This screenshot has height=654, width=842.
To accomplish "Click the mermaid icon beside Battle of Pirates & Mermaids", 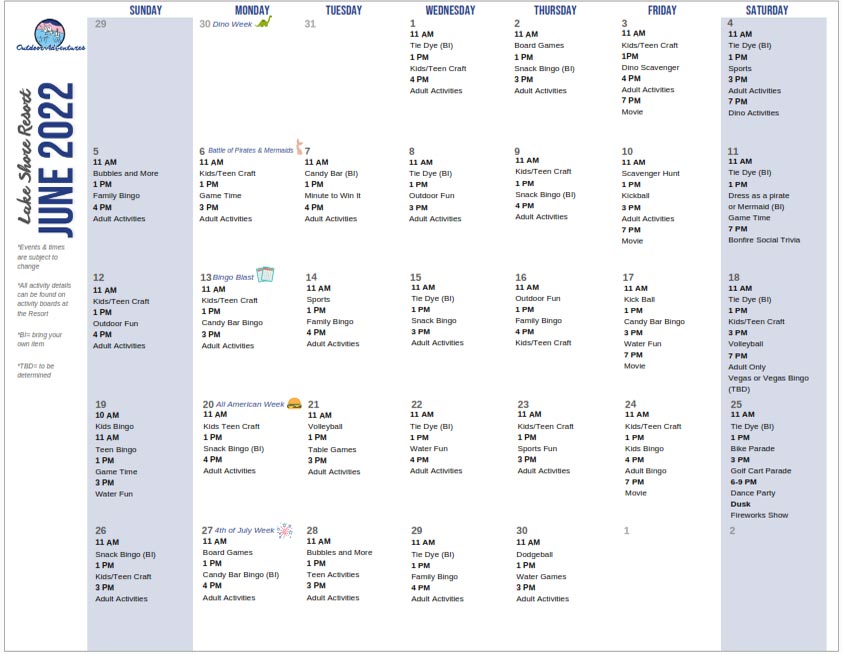I will 299,147.
